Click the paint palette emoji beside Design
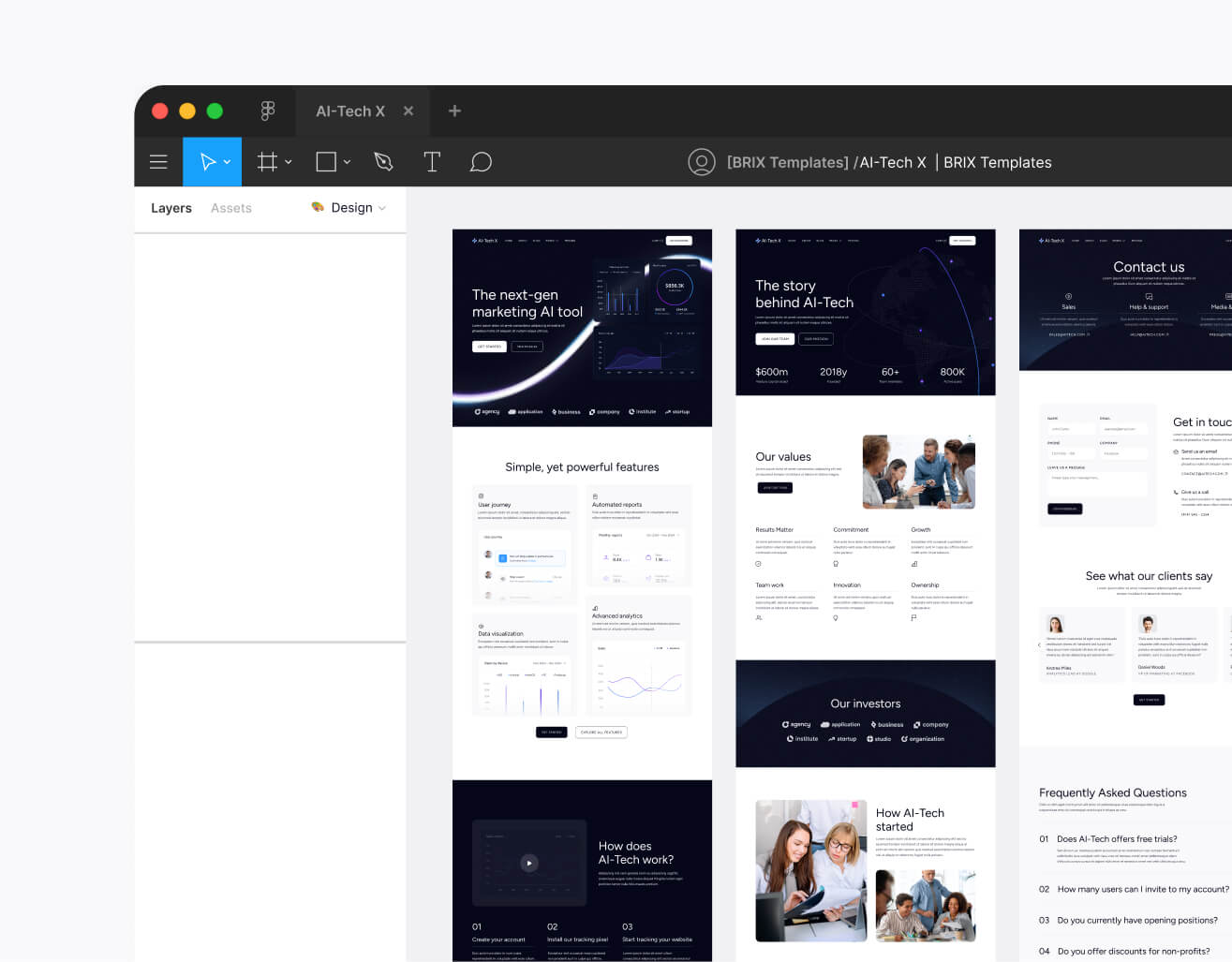 pos(317,207)
